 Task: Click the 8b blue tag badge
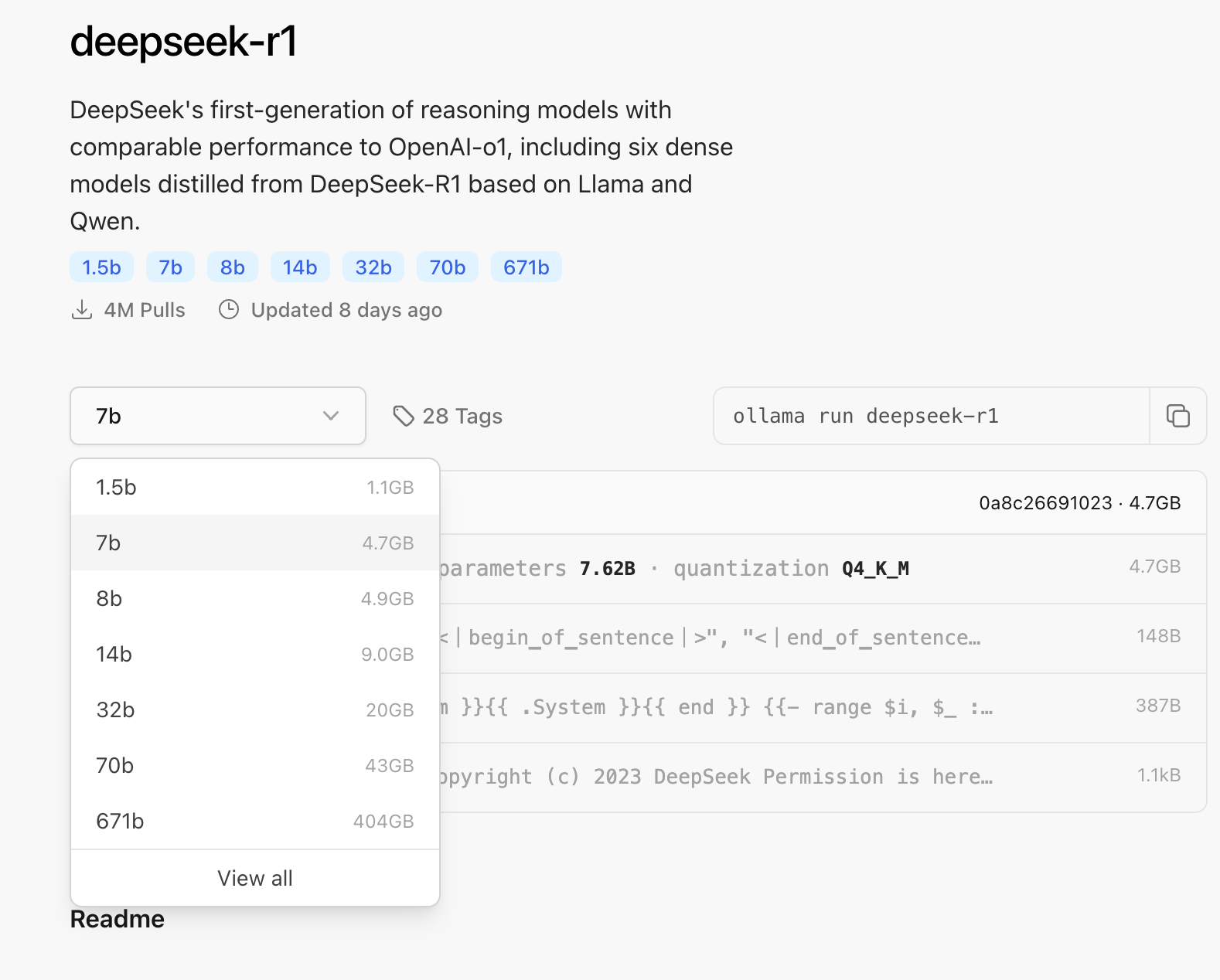[233, 267]
